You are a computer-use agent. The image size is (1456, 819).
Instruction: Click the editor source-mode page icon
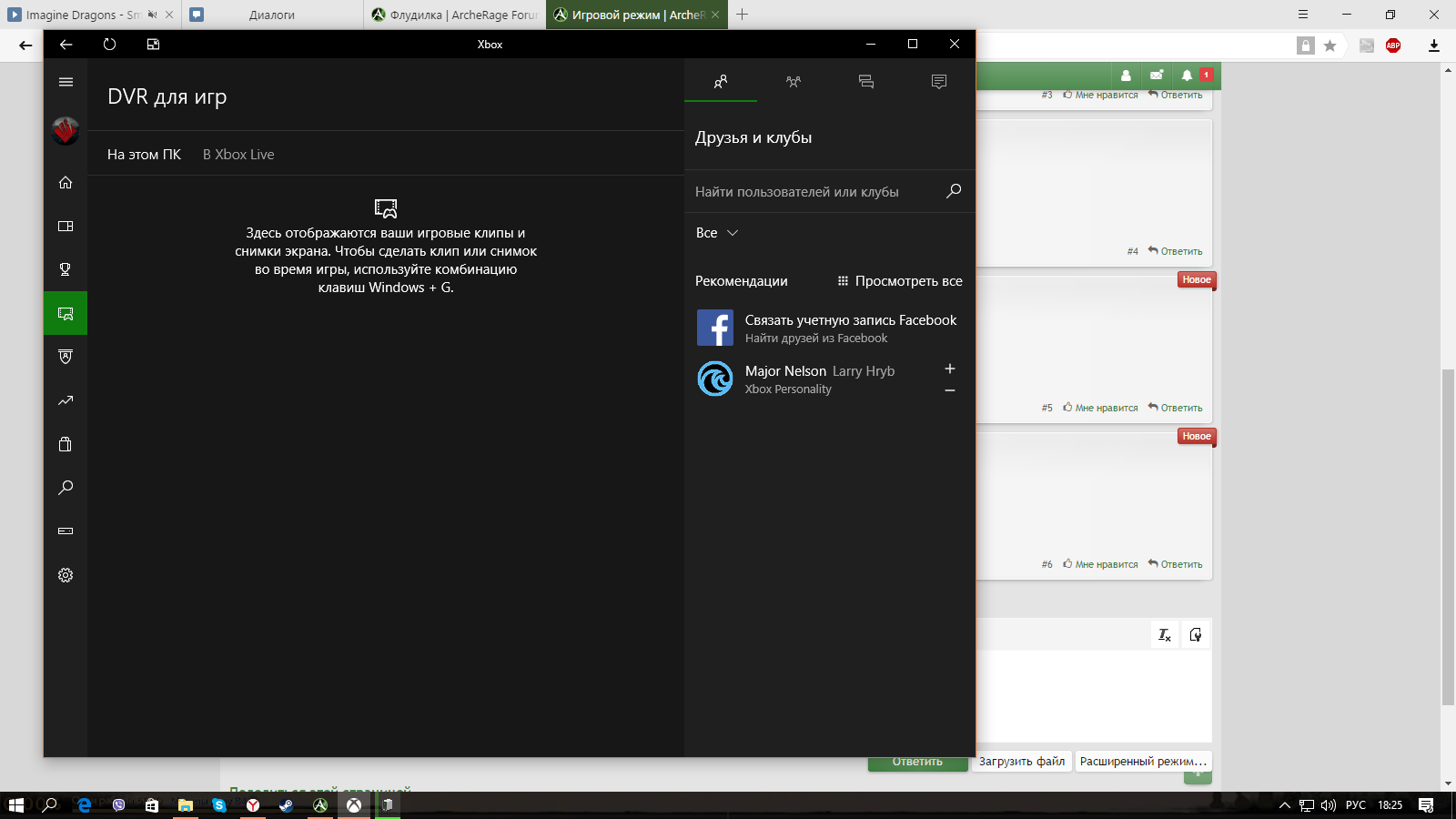(x=1196, y=635)
